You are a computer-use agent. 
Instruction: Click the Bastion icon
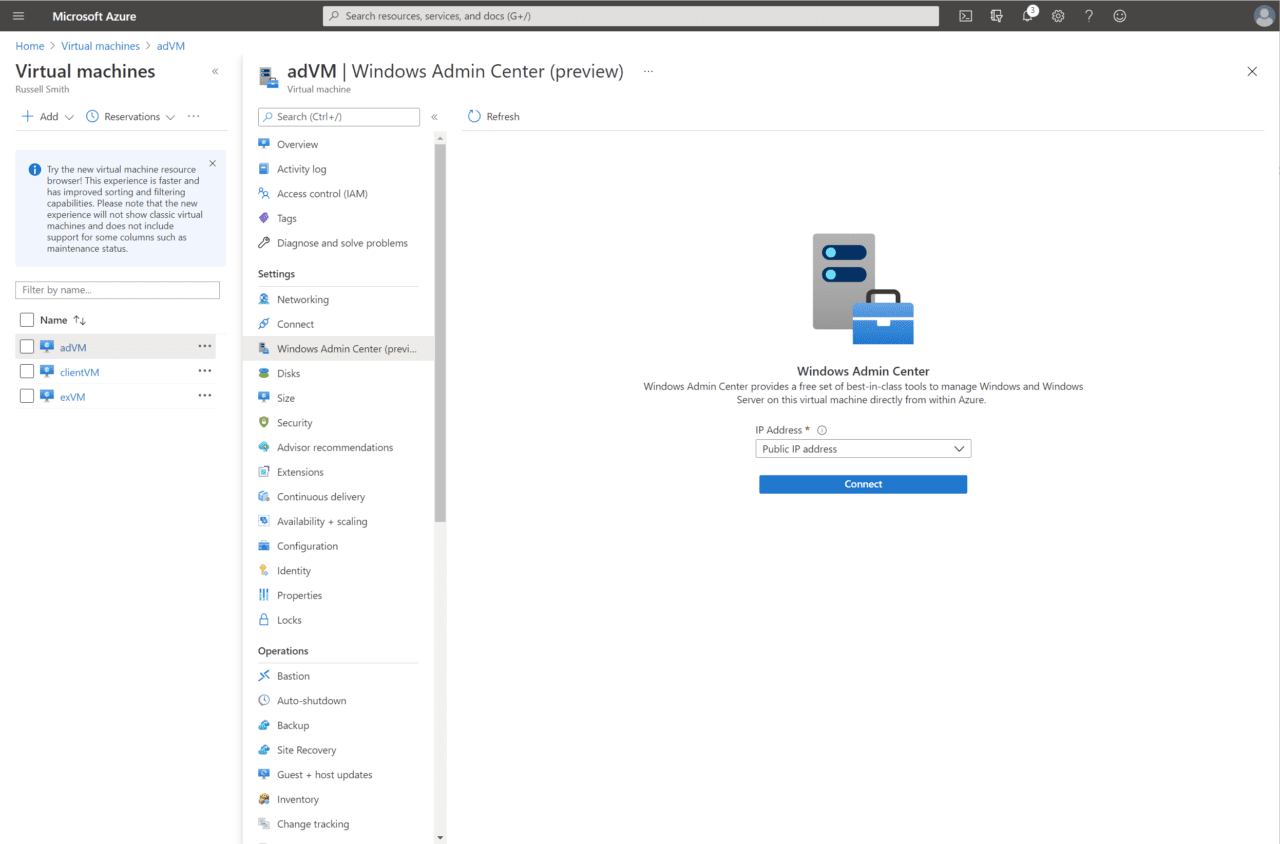(x=264, y=676)
